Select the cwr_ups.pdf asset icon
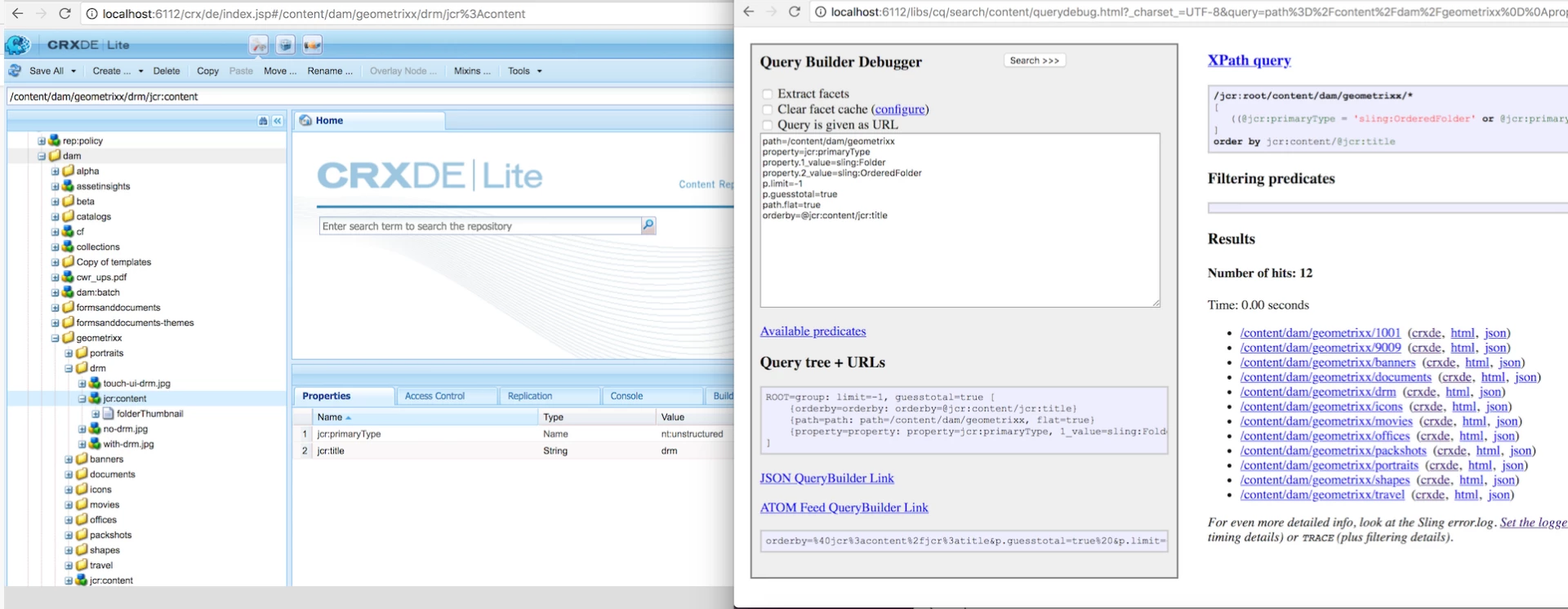1568x609 pixels. (69, 277)
